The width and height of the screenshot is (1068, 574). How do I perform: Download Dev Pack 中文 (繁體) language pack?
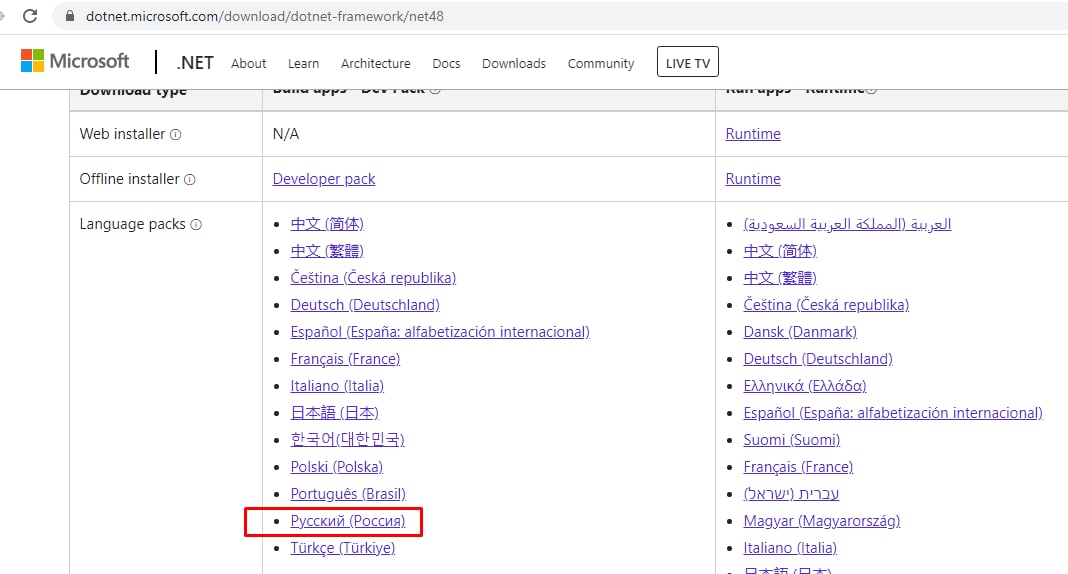[x=327, y=251]
